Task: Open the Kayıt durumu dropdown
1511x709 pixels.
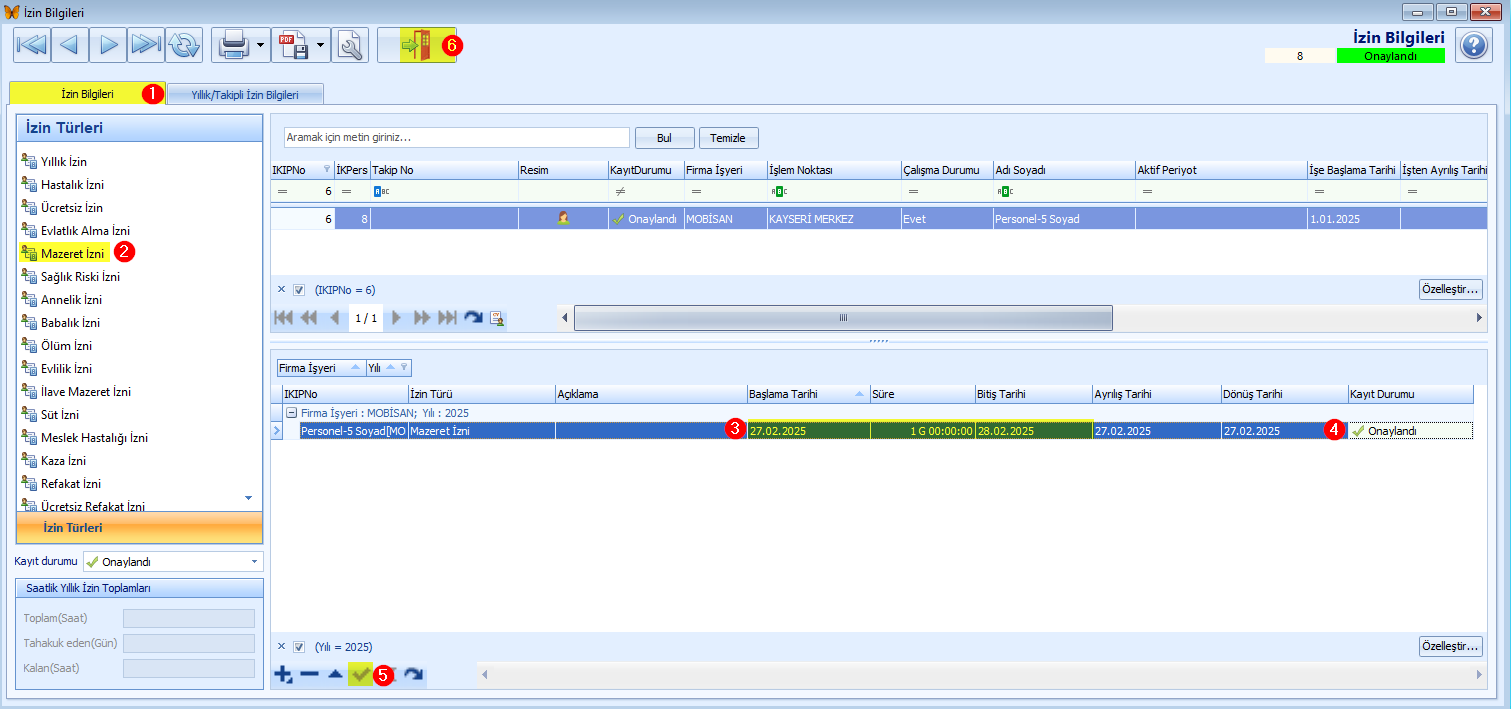Action: pyautogui.click(x=256, y=562)
